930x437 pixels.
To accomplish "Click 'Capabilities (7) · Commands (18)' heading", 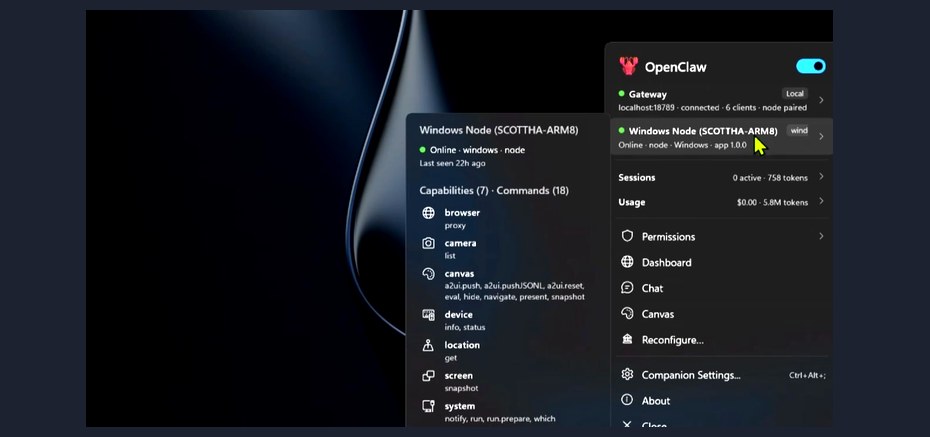I will (x=494, y=191).
